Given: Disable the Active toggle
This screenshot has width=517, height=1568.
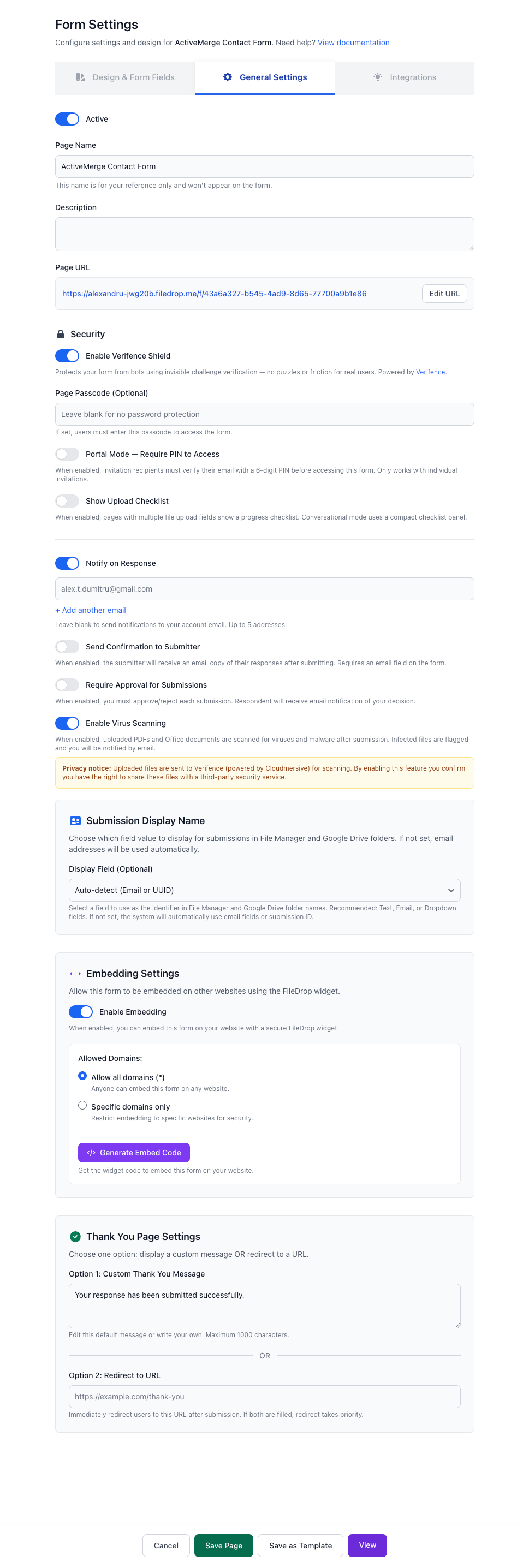Looking at the screenshot, I should [67, 118].
